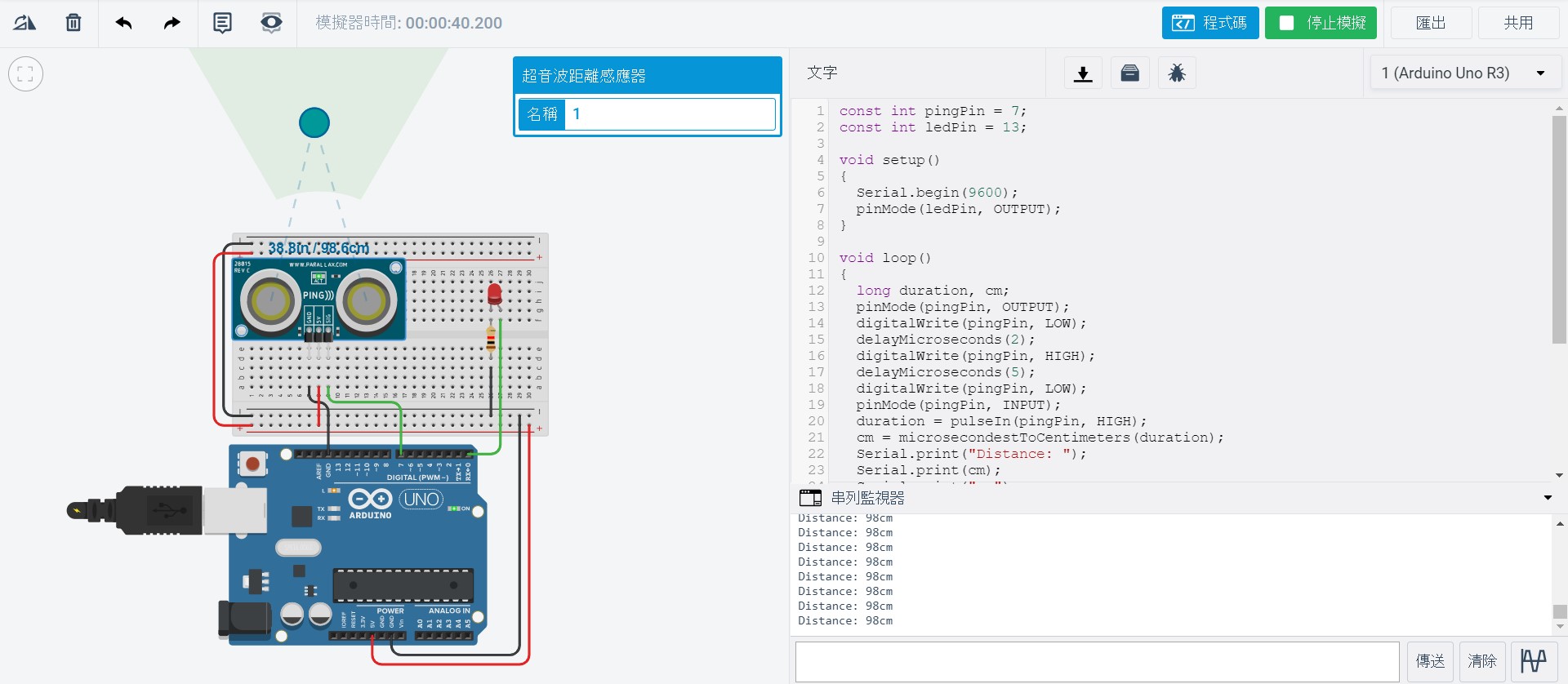Click the trash delete icon
1568x684 pixels.
(73, 23)
